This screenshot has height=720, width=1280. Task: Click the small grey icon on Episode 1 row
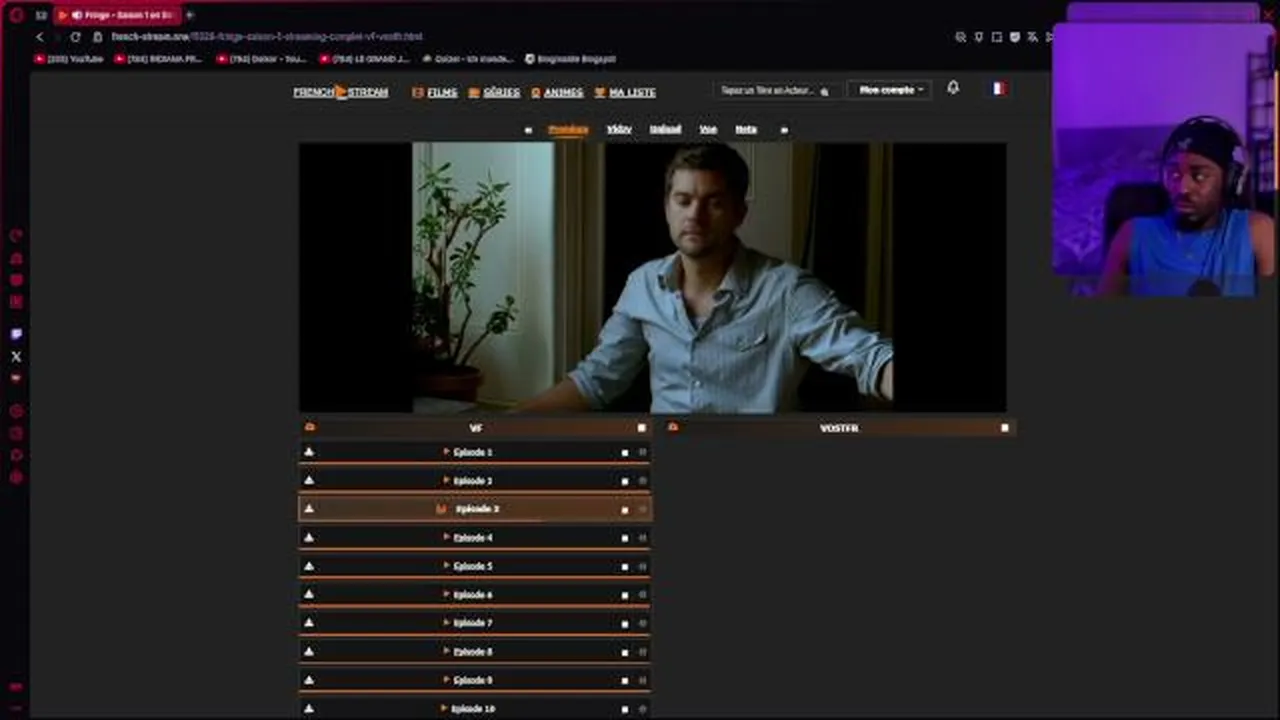click(x=643, y=453)
